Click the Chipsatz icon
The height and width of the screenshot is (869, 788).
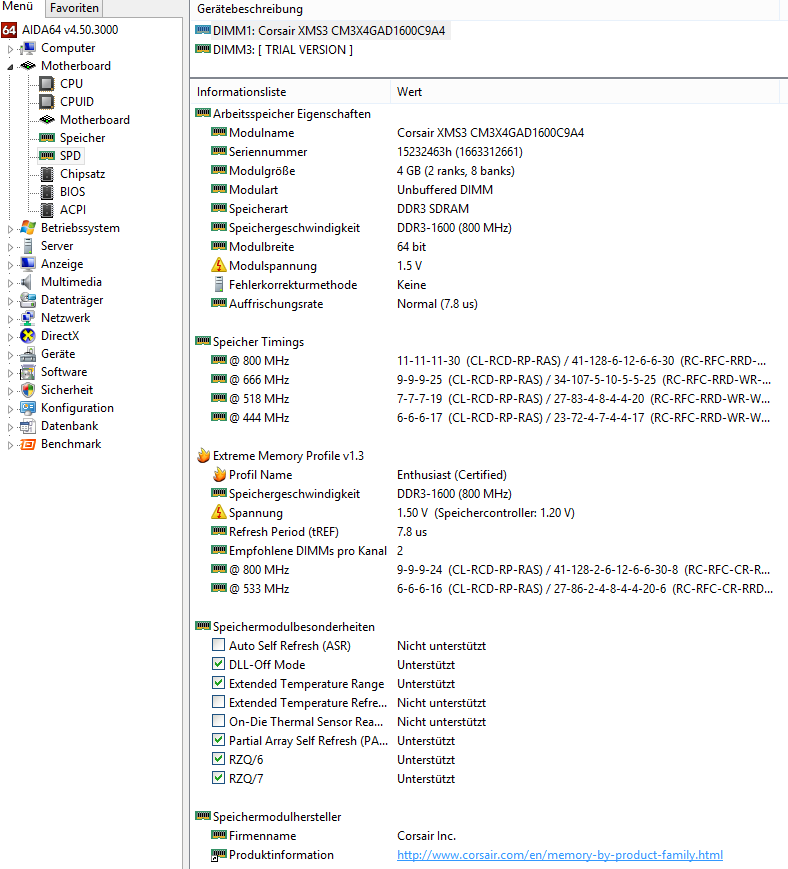[x=47, y=174]
